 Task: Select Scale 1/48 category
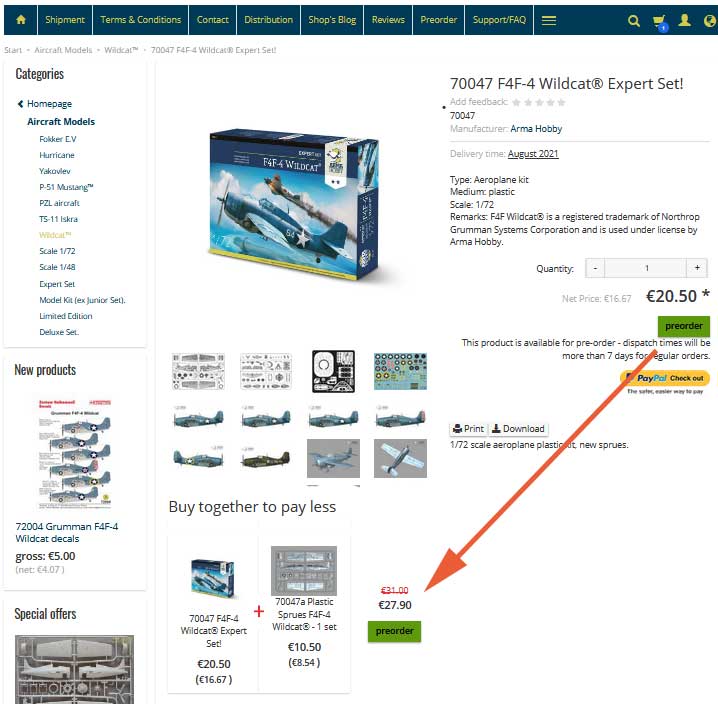coord(57,267)
